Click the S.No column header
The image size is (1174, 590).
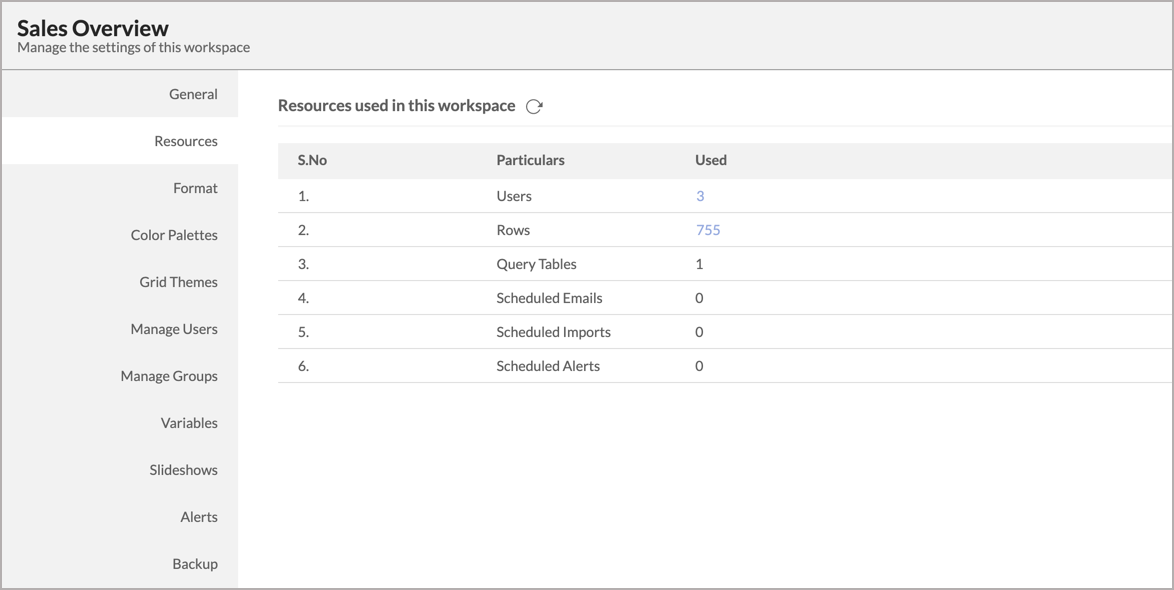click(312, 160)
